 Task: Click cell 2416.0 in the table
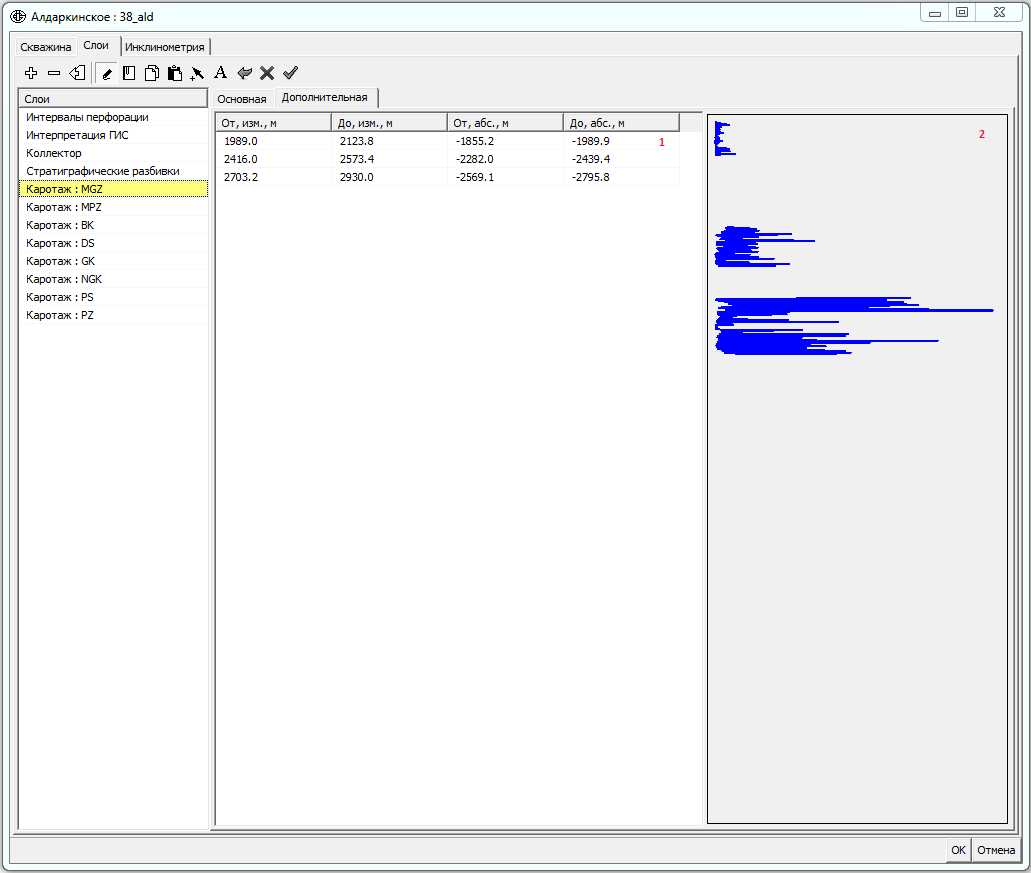pos(274,159)
